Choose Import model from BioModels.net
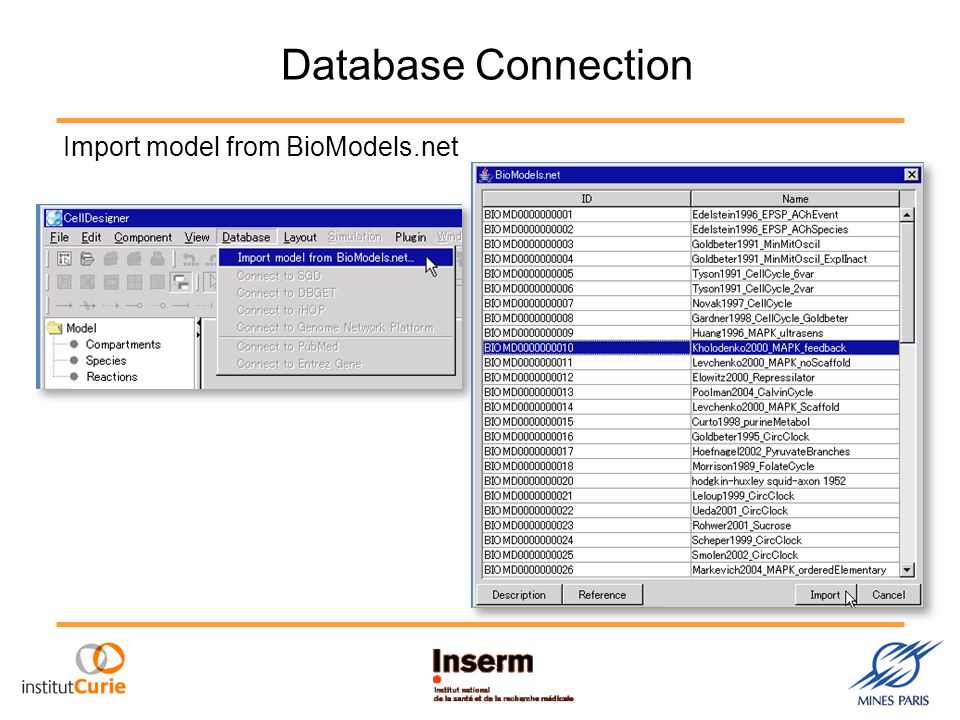 tap(336, 258)
